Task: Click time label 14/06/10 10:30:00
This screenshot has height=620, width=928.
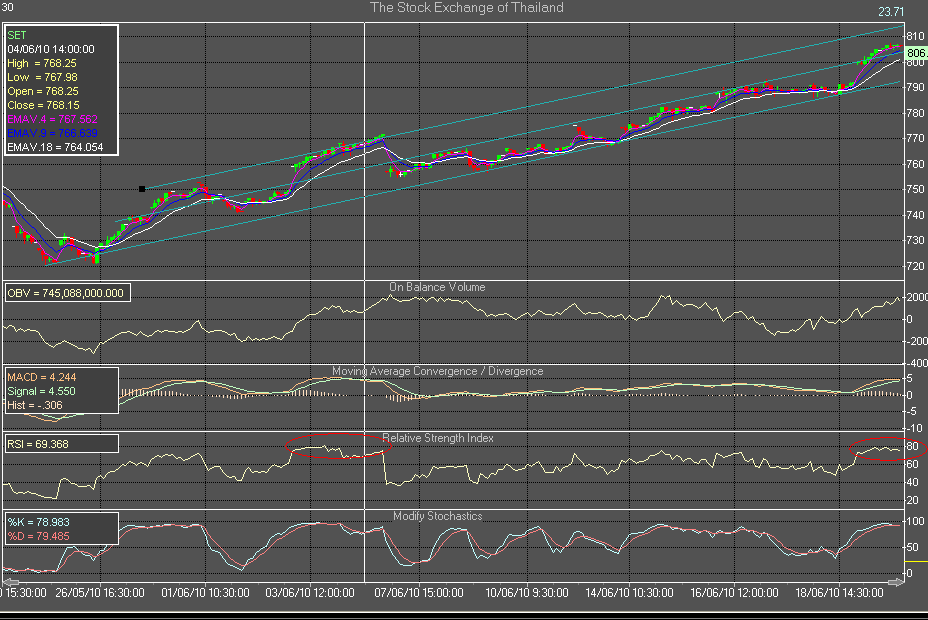Action: pyautogui.click(x=629, y=592)
